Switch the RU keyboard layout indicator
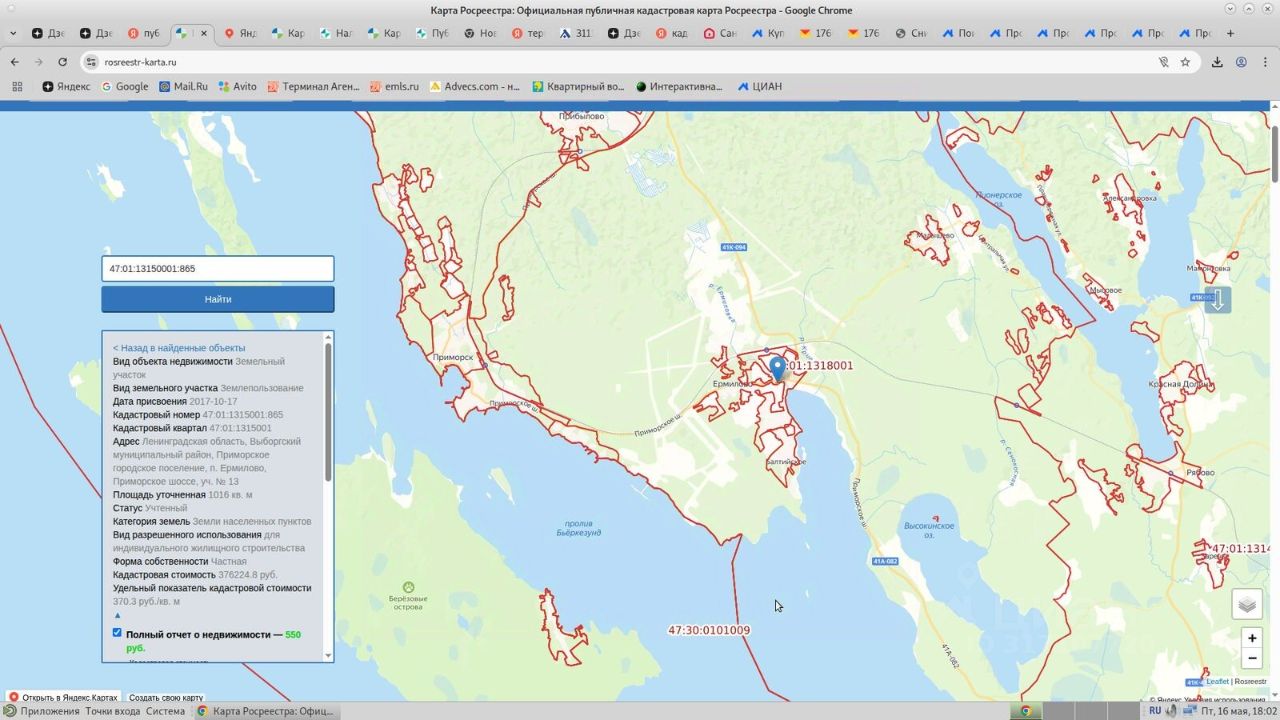Screen dimensions: 1280x720 [x=1155, y=711]
